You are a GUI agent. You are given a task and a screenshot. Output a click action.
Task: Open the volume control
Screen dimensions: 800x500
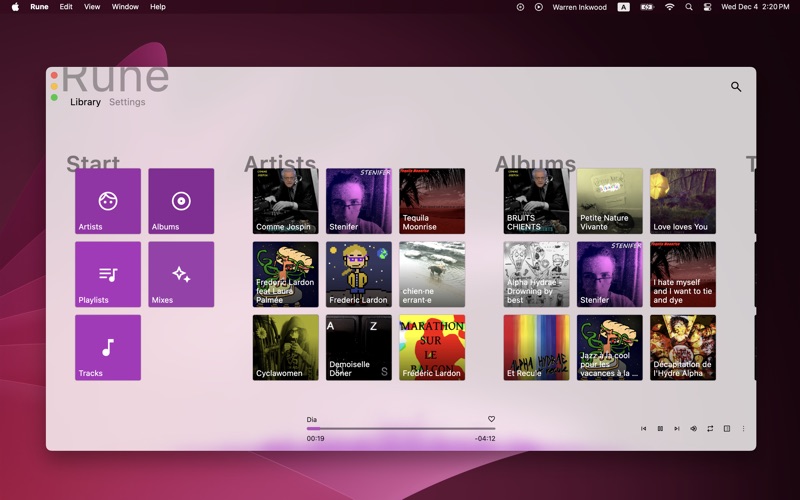[x=693, y=429]
